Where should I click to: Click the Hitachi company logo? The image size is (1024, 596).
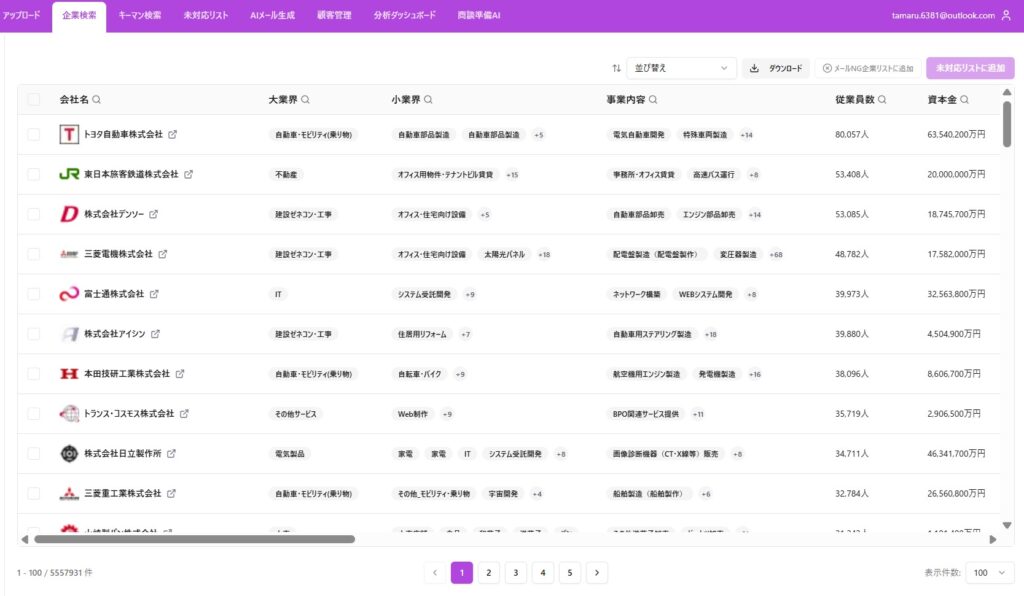point(69,453)
